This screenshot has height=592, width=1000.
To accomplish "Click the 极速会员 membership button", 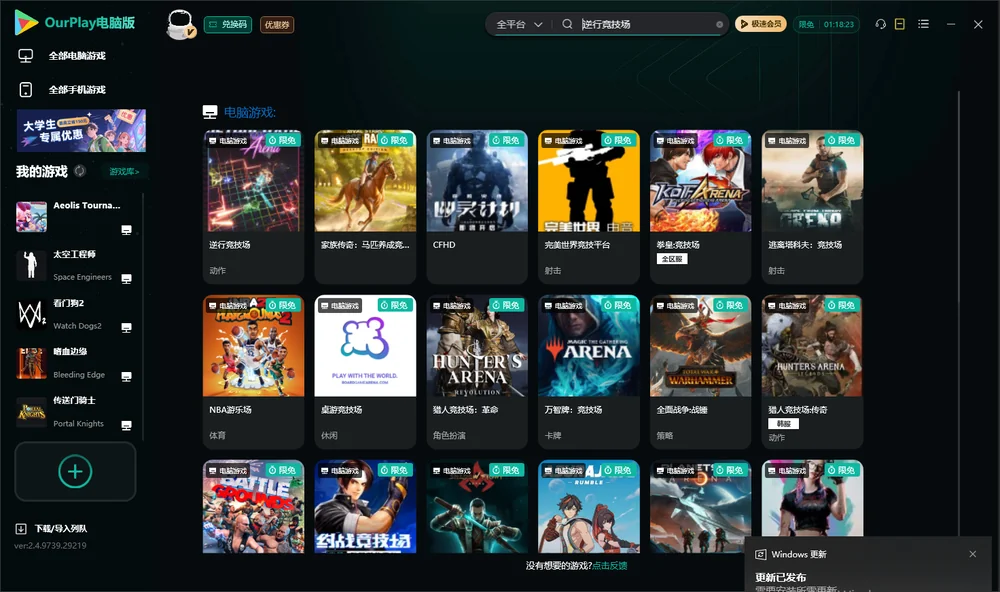I will [761, 24].
